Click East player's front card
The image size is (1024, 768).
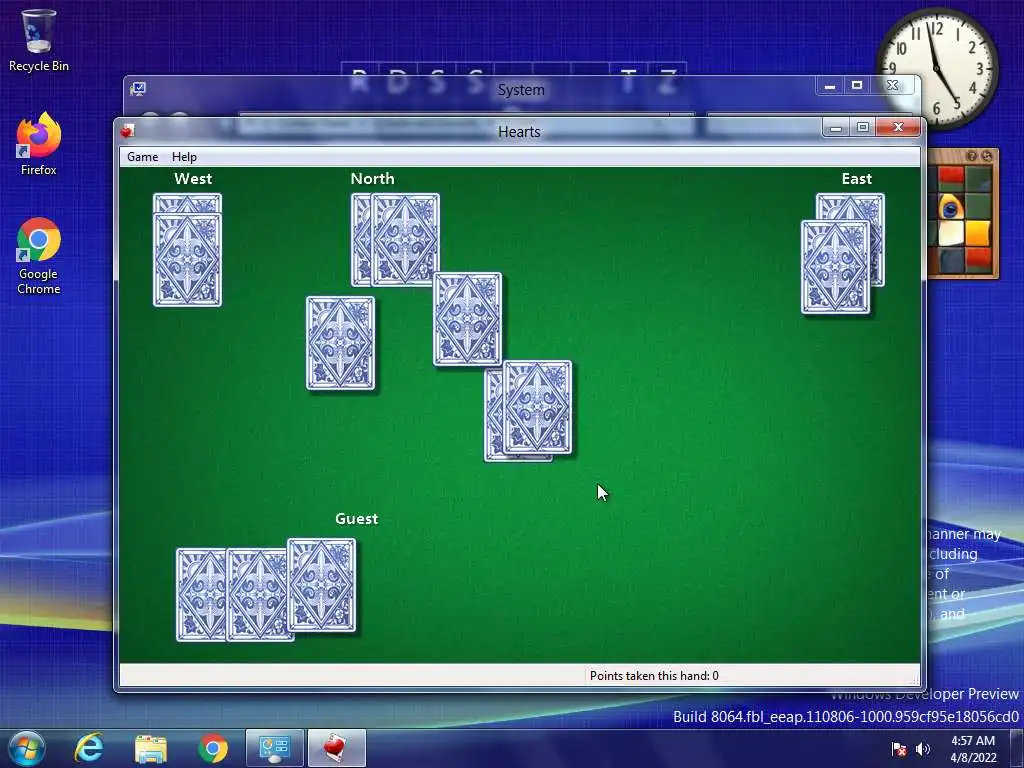point(836,267)
